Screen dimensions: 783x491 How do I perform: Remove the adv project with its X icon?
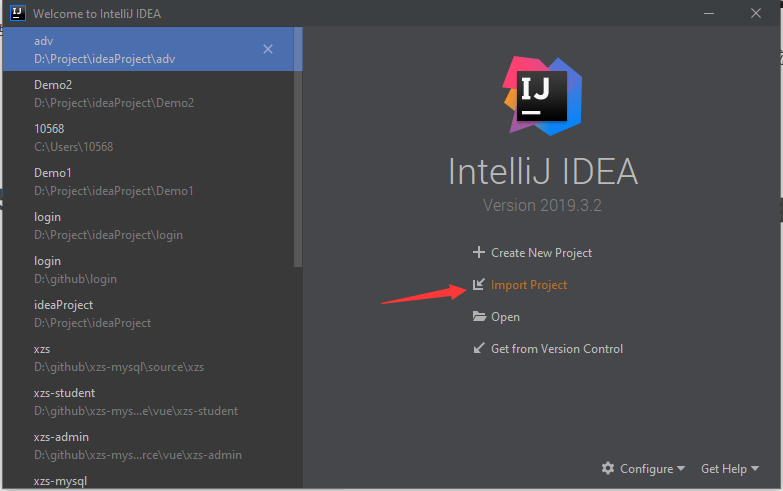[x=268, y=49]
